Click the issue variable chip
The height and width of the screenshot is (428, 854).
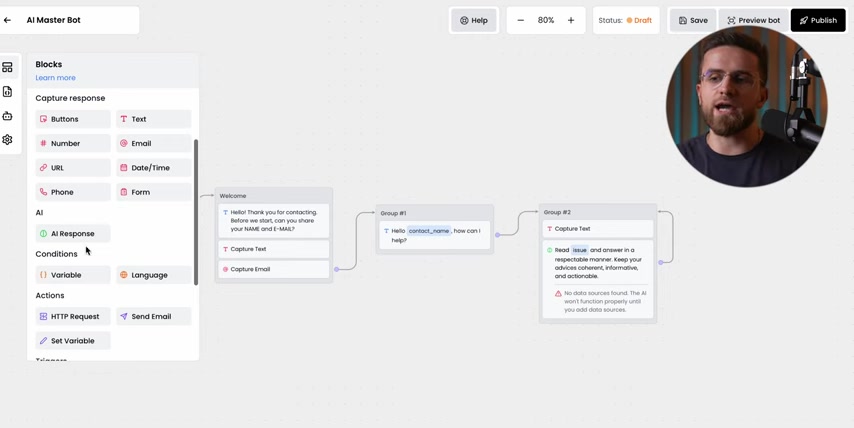click(x=580, y=250)
